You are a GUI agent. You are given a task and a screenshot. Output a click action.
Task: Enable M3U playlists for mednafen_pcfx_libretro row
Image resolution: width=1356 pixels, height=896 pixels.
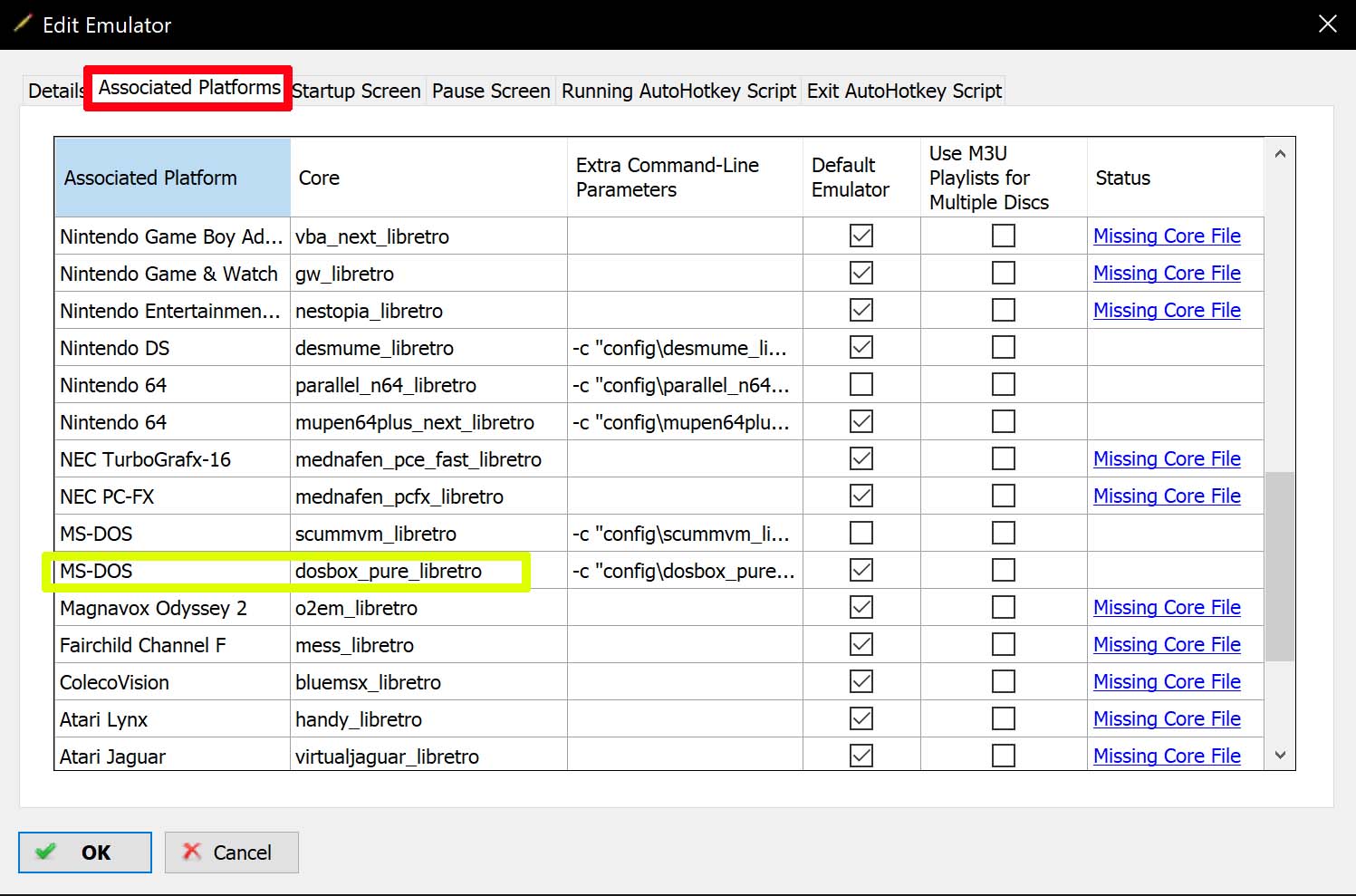pos(1004,496)
